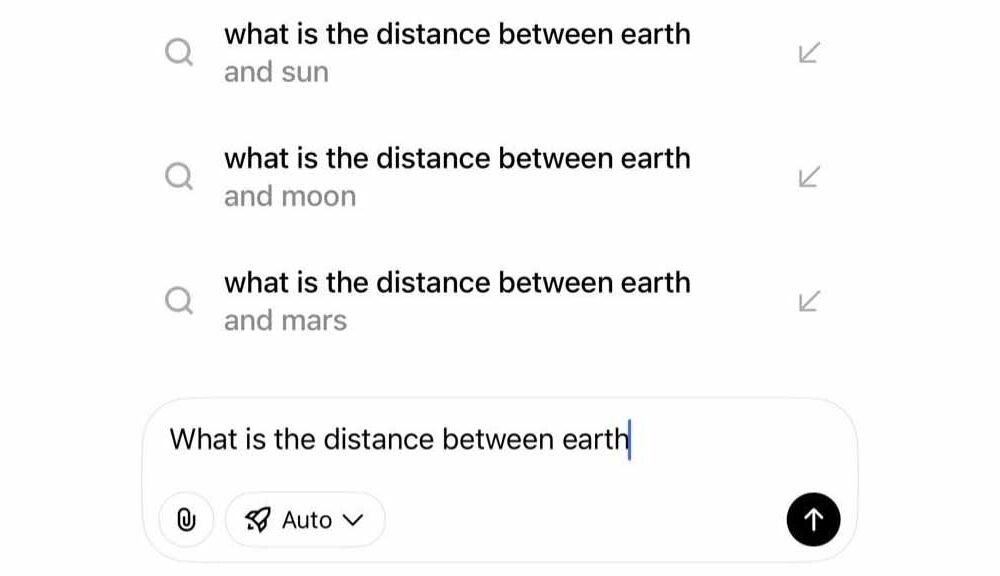
Task: Open the Auto model selector dropdown
Action: tap(305, 519)
